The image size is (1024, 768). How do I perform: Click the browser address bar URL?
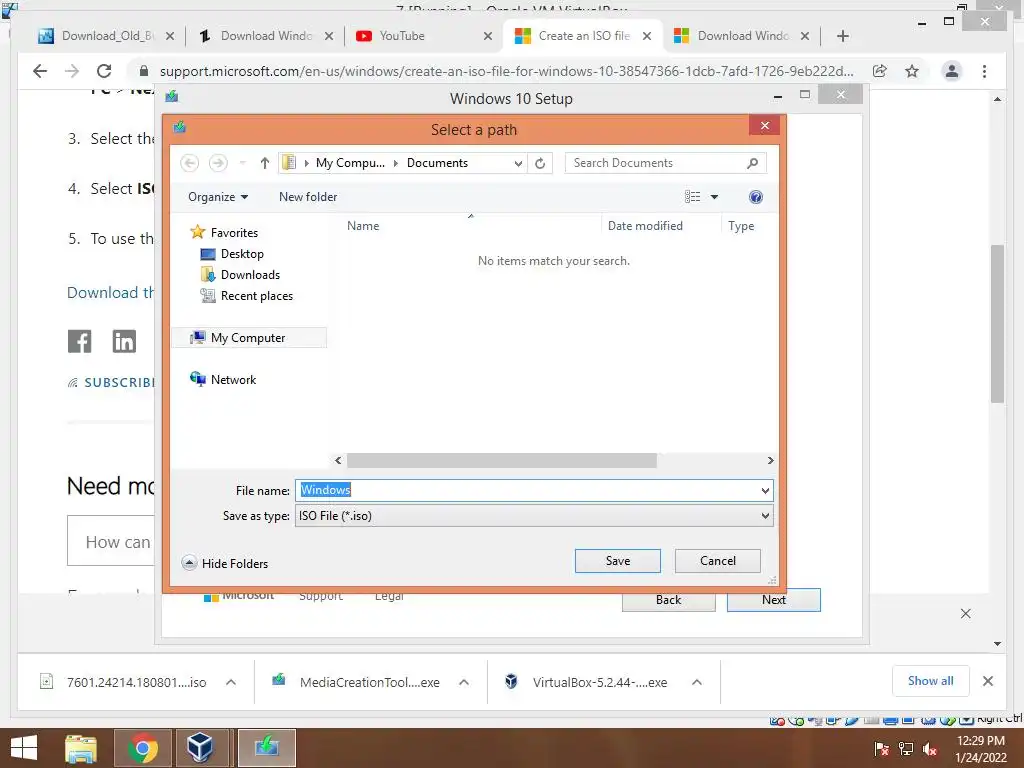point(506,71)
